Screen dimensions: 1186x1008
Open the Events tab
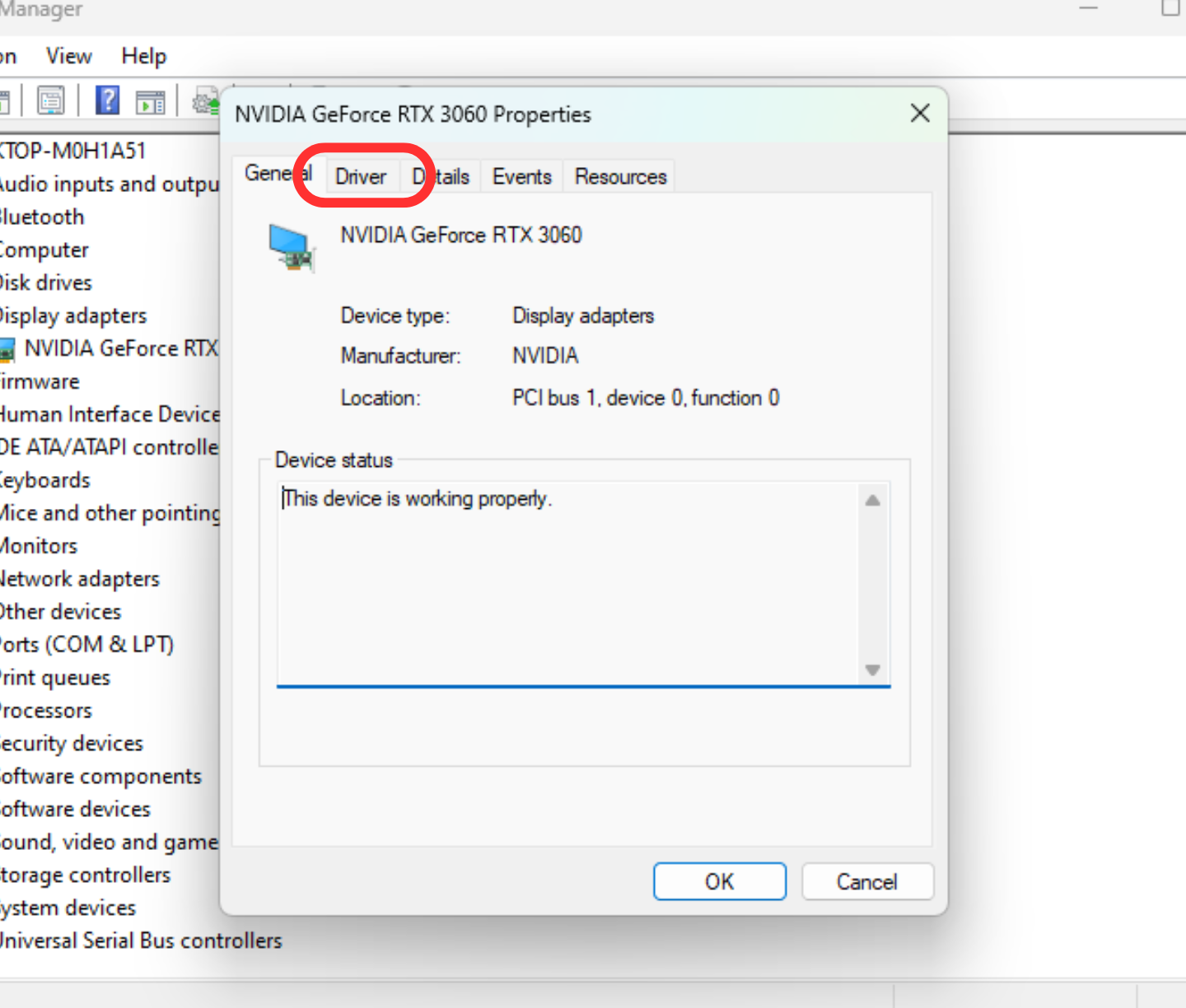point(522,176)
